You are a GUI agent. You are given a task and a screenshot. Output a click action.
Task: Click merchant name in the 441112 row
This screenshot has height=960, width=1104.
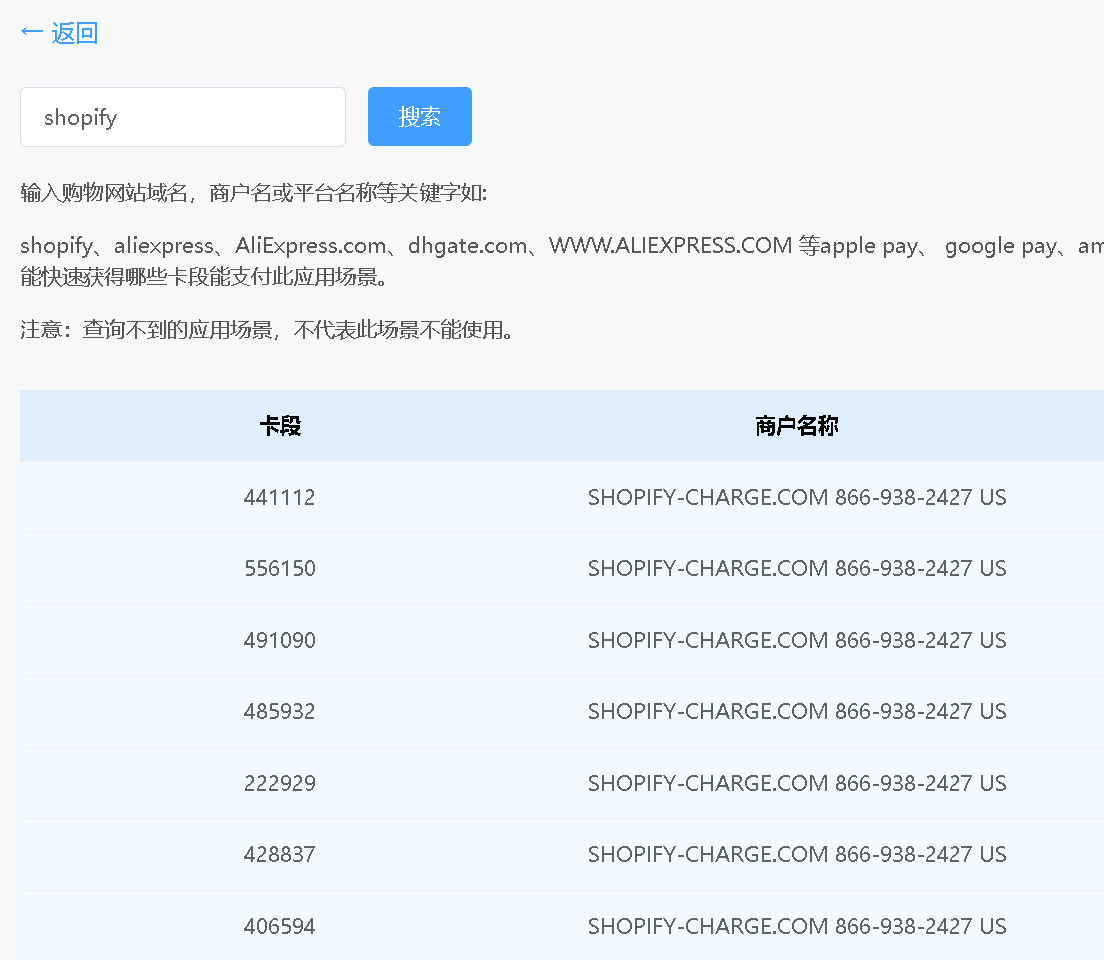pyautogui.click(x=797, y=497)
